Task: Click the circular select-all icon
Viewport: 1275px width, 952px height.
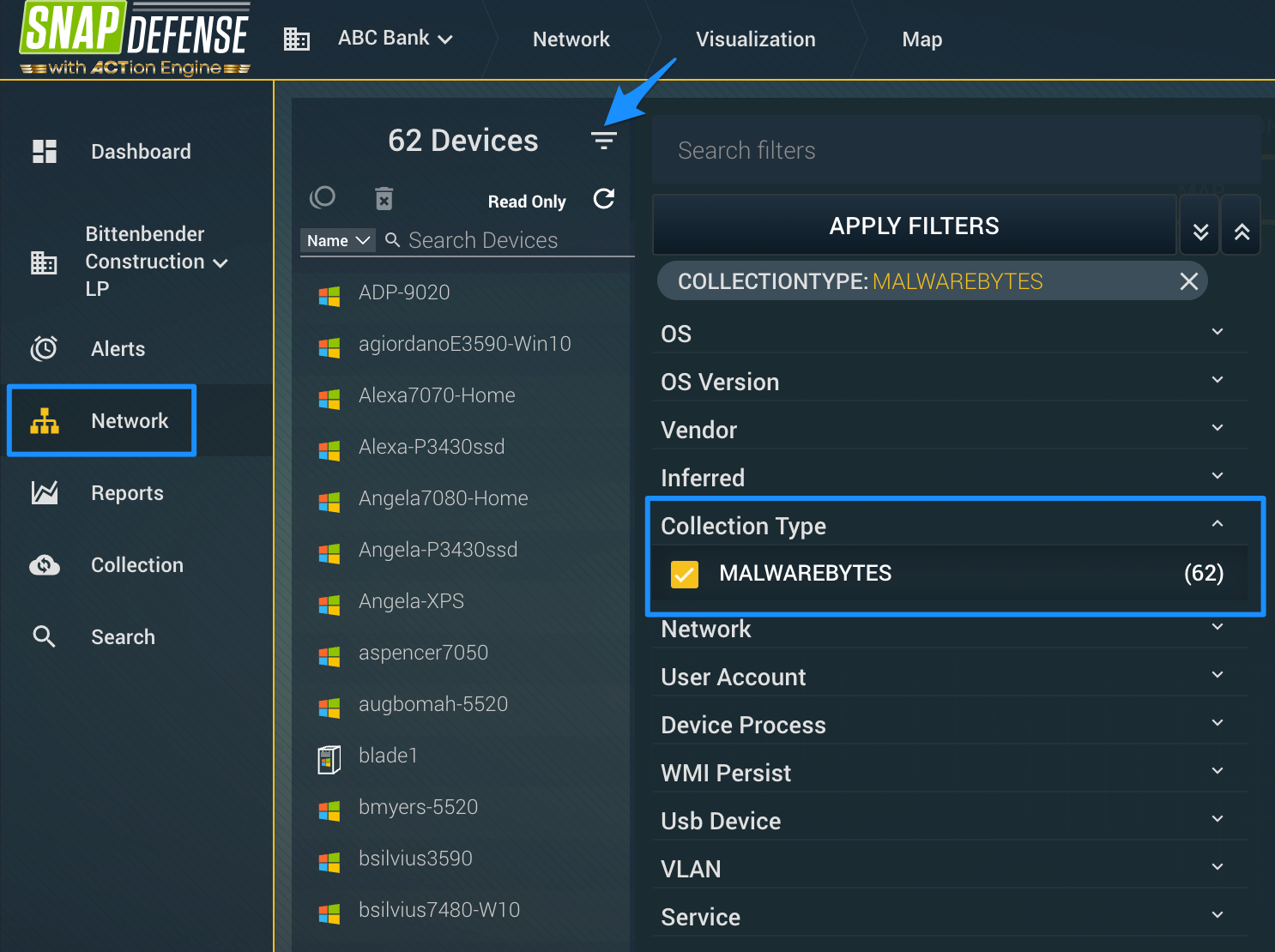Action: coord(323,198)
